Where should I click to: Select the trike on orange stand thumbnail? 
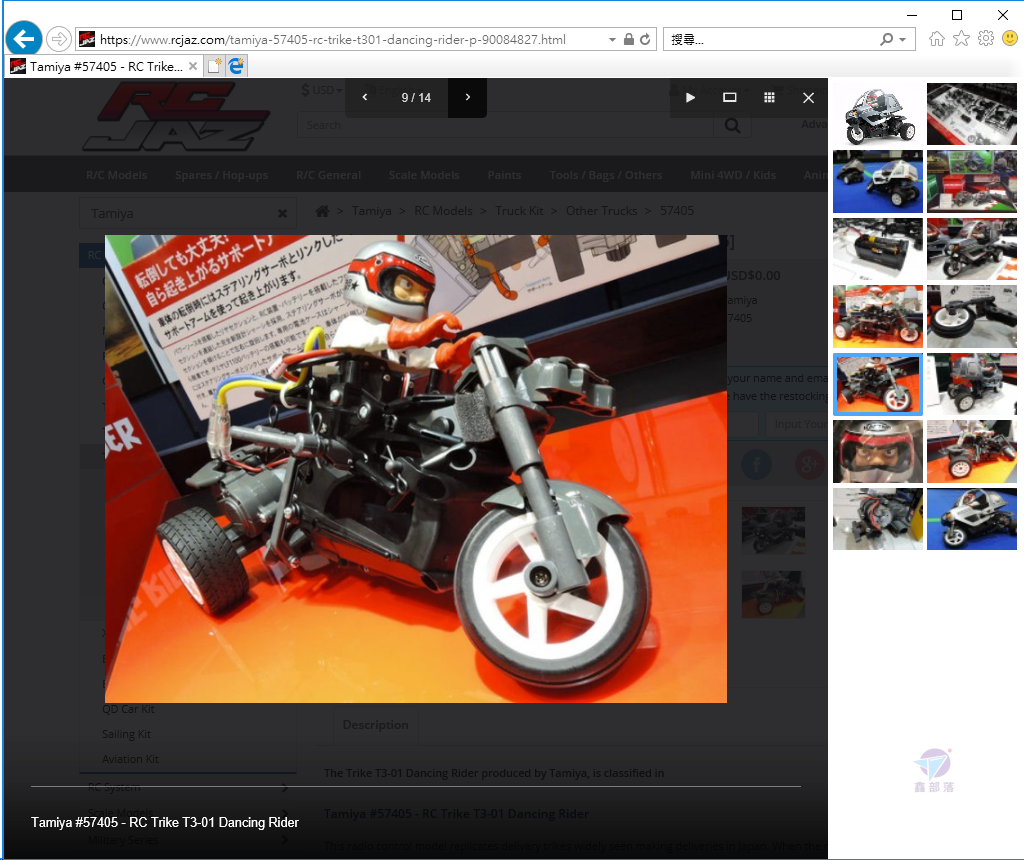878,317
